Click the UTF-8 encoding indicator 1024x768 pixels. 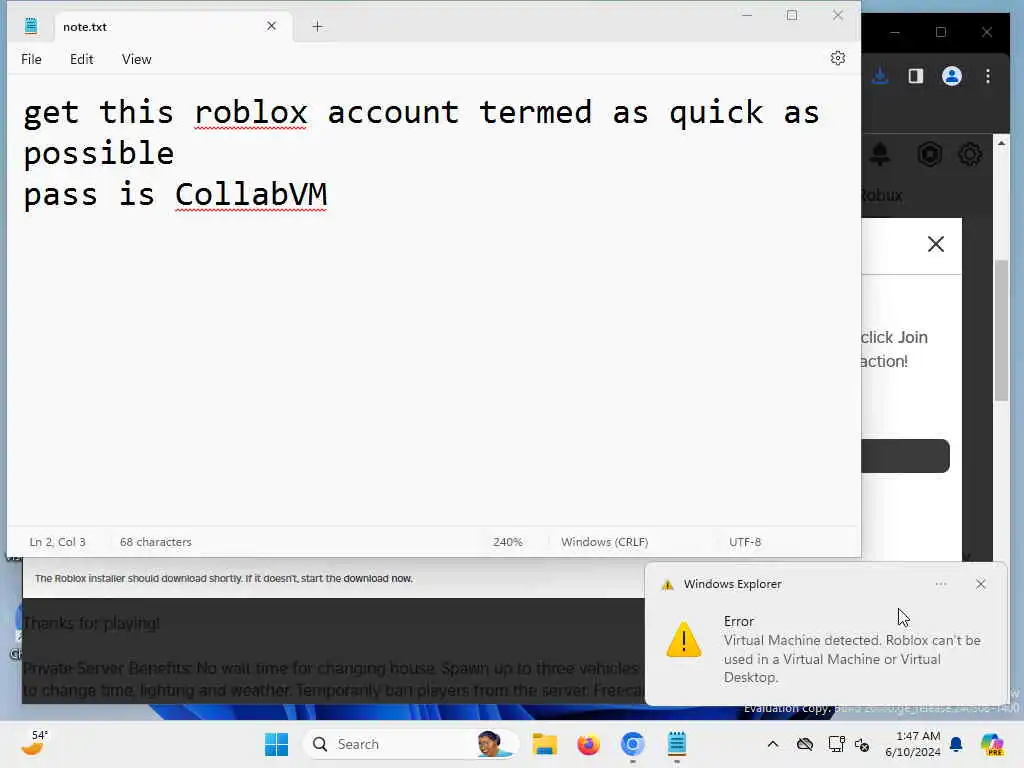coord(745,542)
